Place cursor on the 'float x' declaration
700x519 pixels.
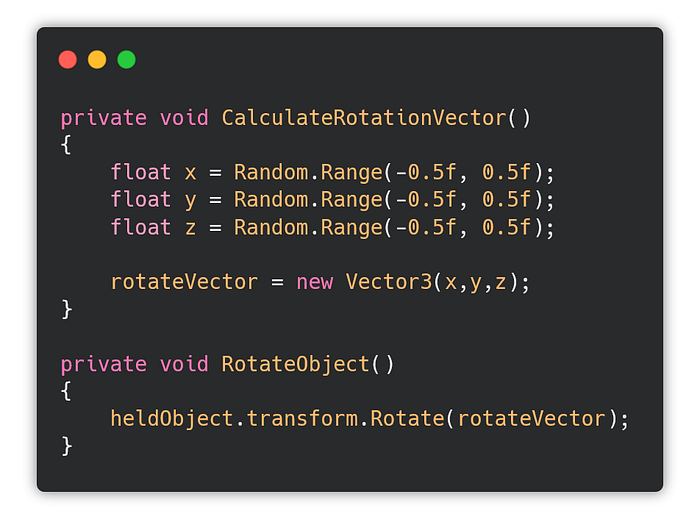154,172
